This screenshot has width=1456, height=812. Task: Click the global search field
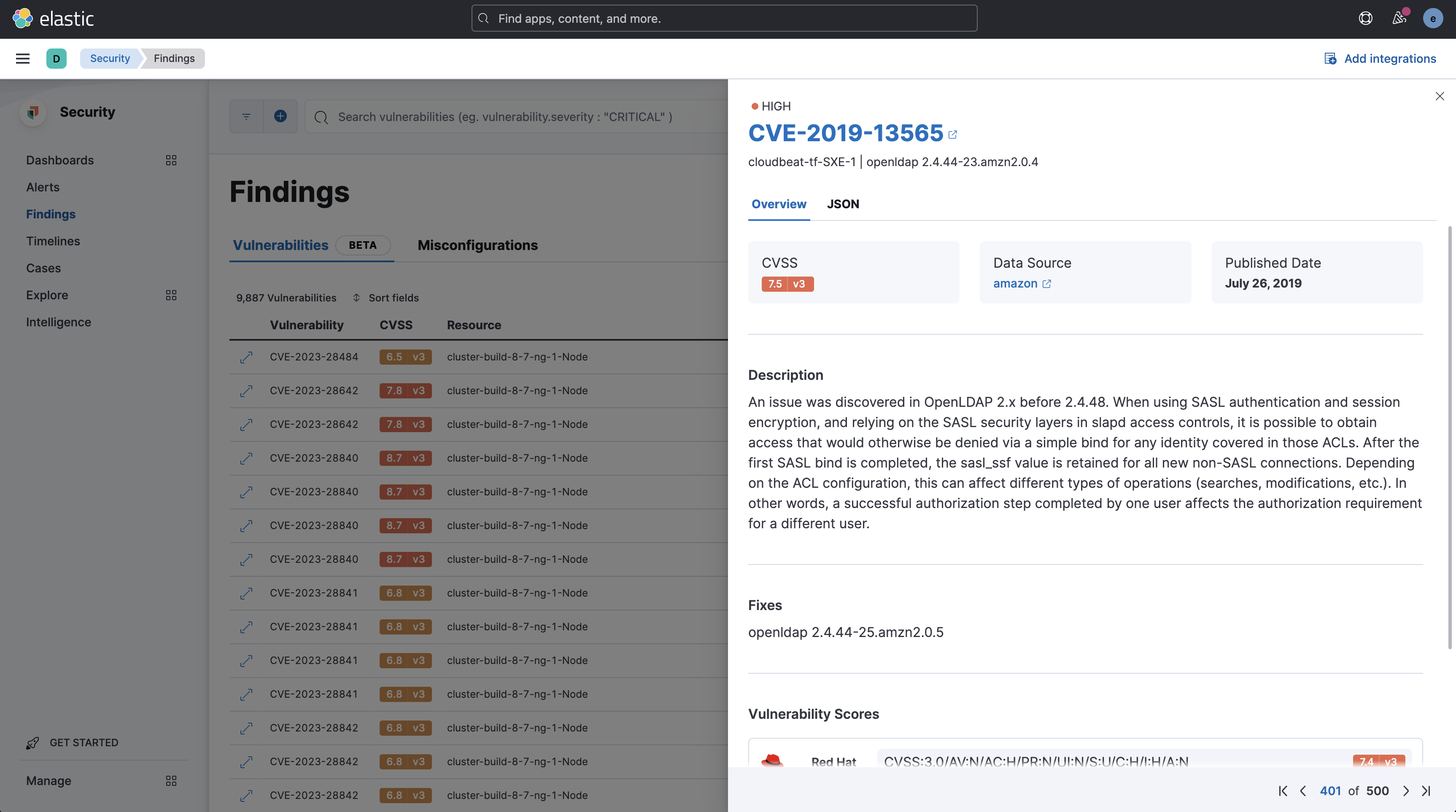(x=723, y=19)
